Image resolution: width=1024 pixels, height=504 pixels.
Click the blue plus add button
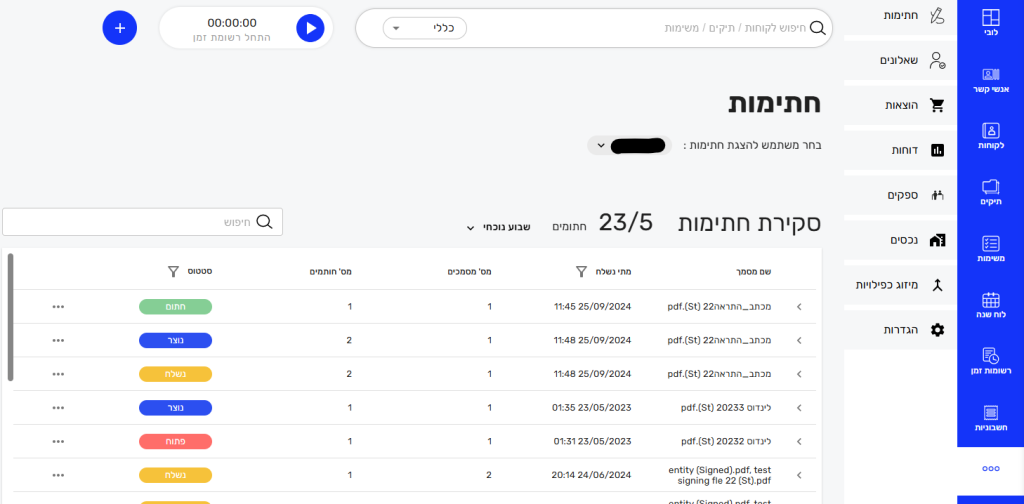click(120, 28)
